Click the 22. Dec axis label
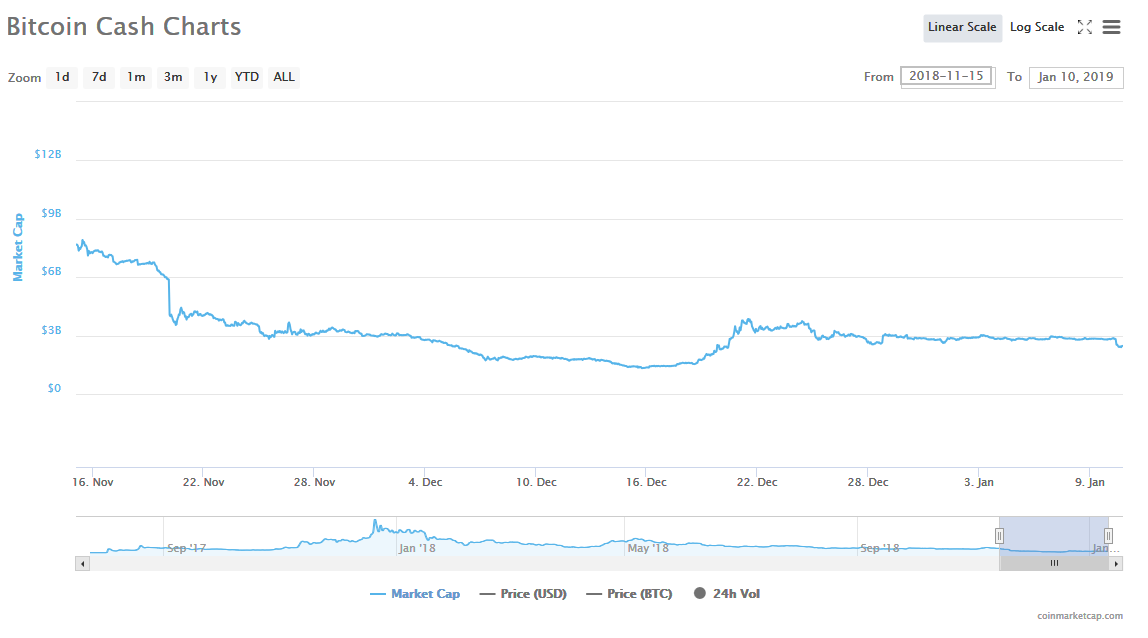Viewport: 1148px width, 638px height. [757, 482]
